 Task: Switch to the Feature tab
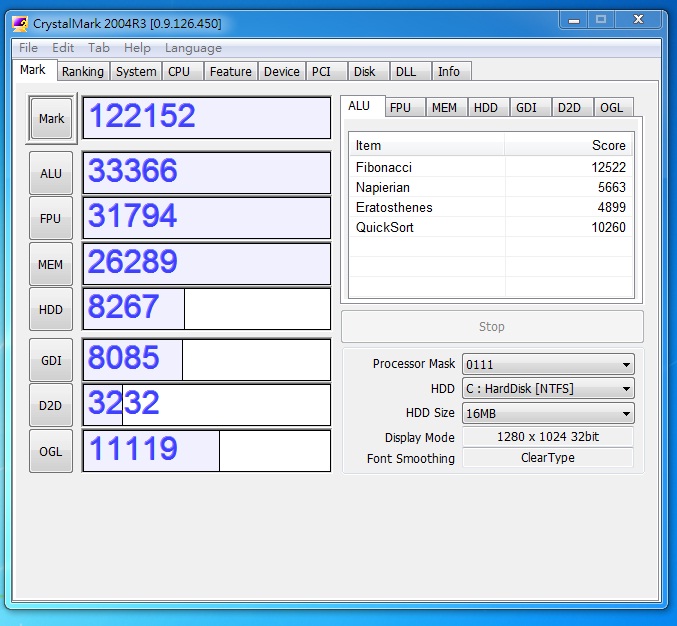231,71
